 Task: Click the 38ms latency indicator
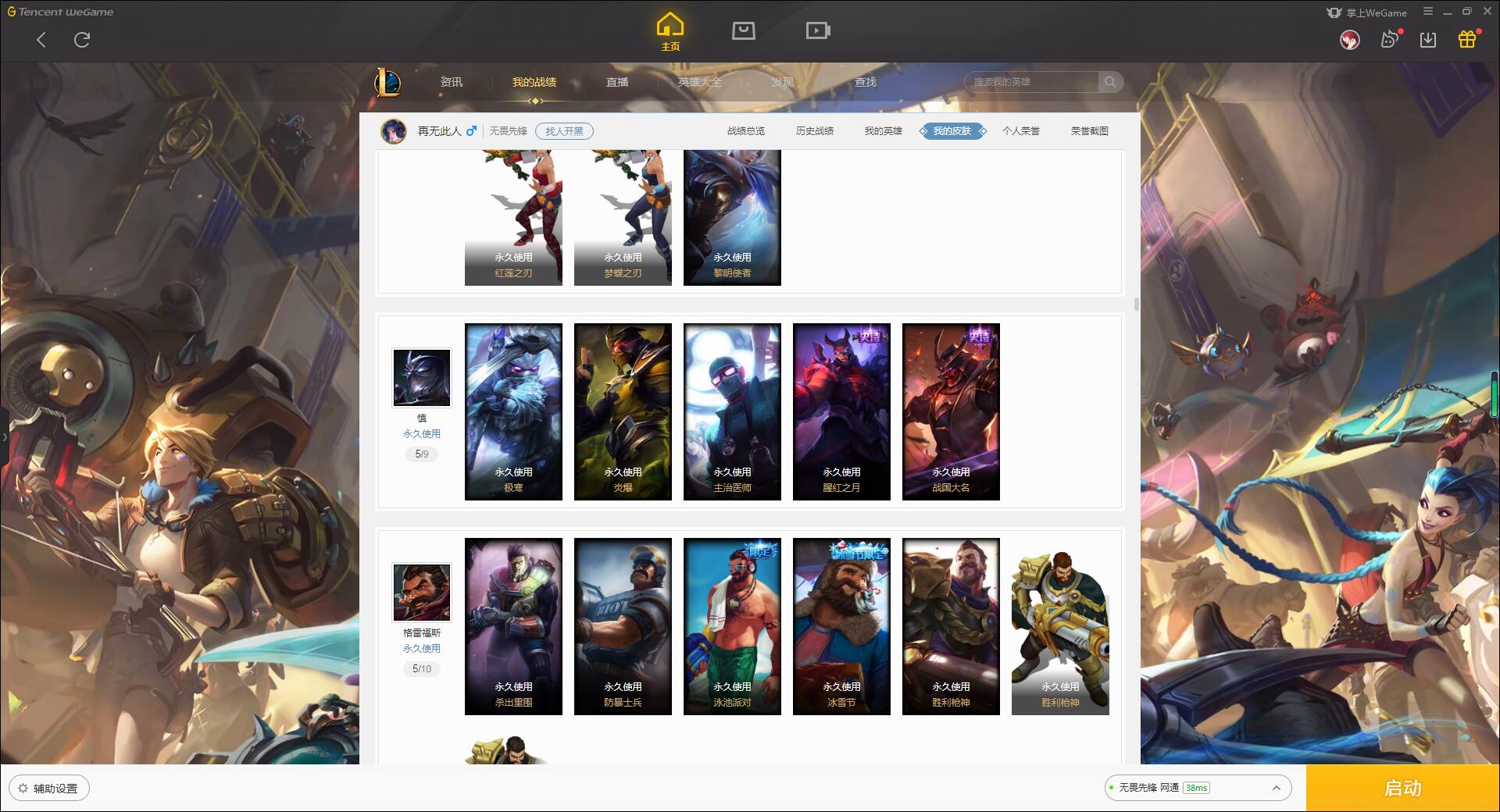(x=1196, y=788)
